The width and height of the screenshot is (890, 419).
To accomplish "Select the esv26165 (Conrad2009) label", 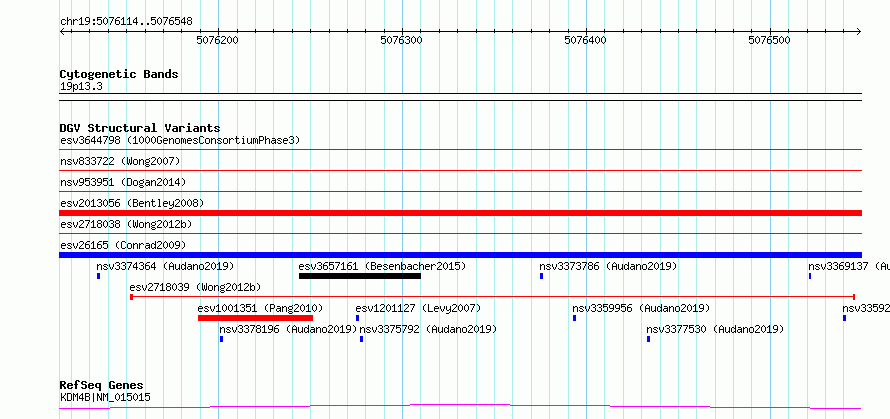I will pos(123,245).
